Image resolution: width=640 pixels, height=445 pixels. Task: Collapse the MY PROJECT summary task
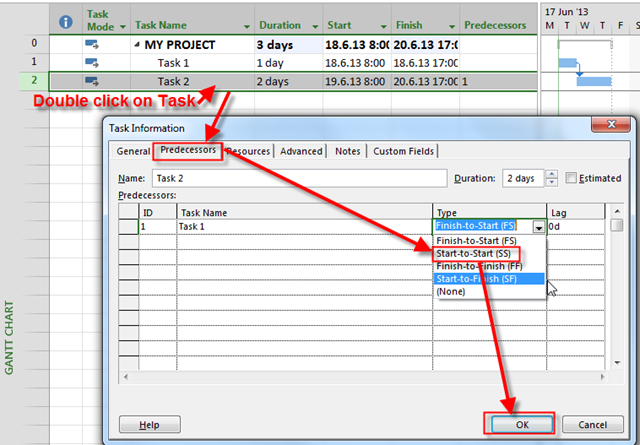pyautogui.click(x=136, y=45)
